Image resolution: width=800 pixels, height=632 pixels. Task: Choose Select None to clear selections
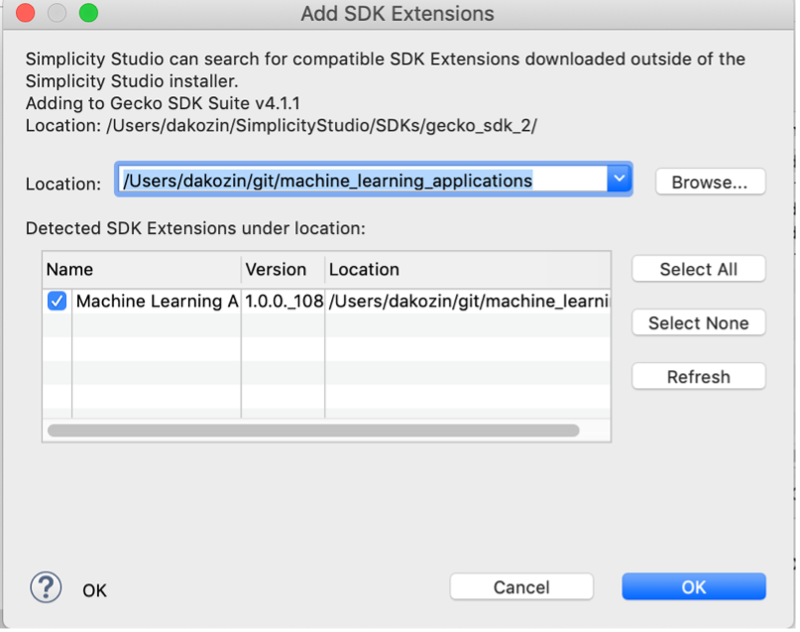coord(698,323)
